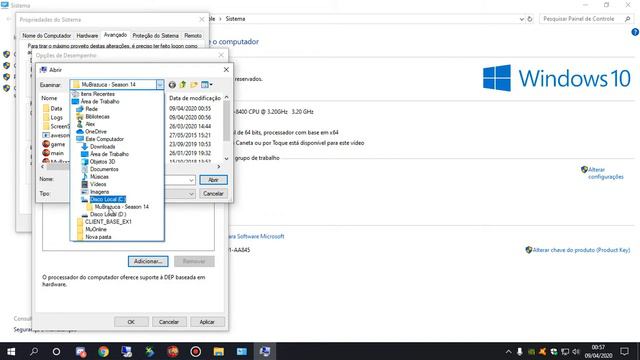Click OK in Opções de Desempenho window
The height and width of the screenshot is (360, 640).
131,322
